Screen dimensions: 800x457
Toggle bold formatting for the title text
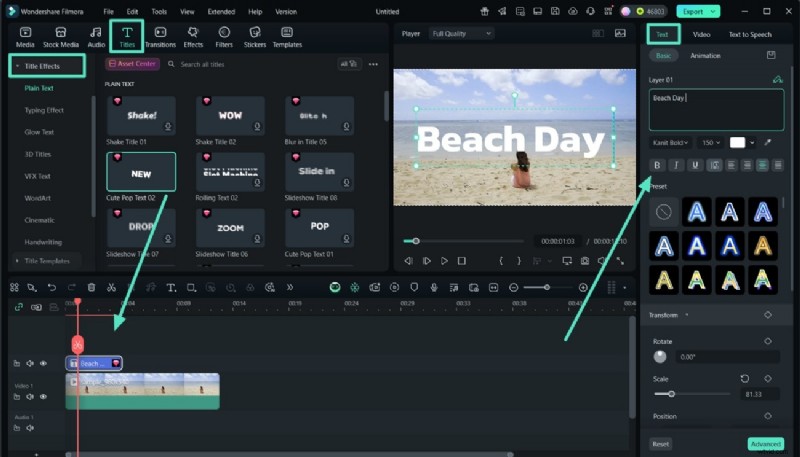coord(658,165)
